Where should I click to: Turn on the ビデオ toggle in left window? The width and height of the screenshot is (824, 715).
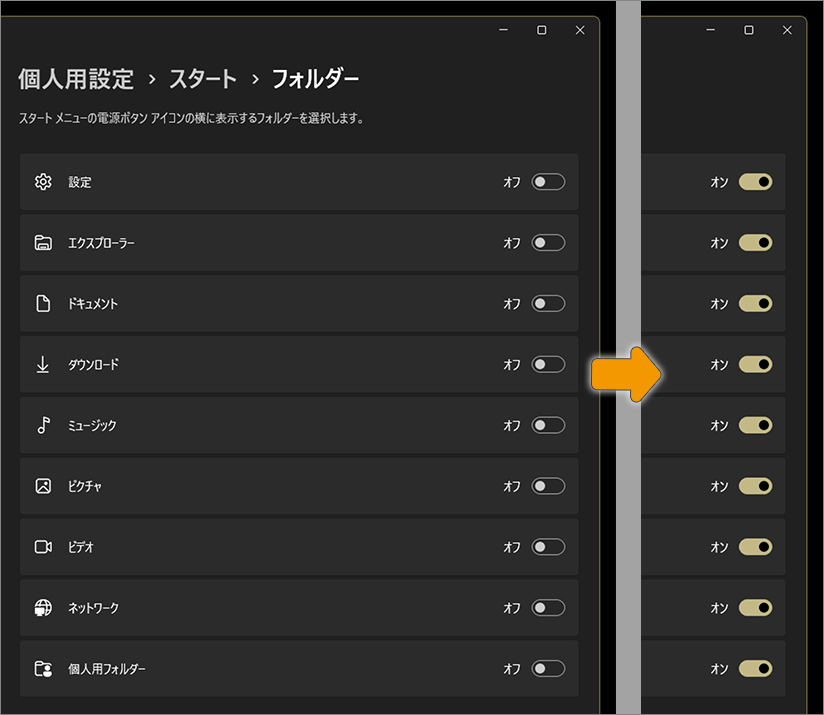point(548,547)
